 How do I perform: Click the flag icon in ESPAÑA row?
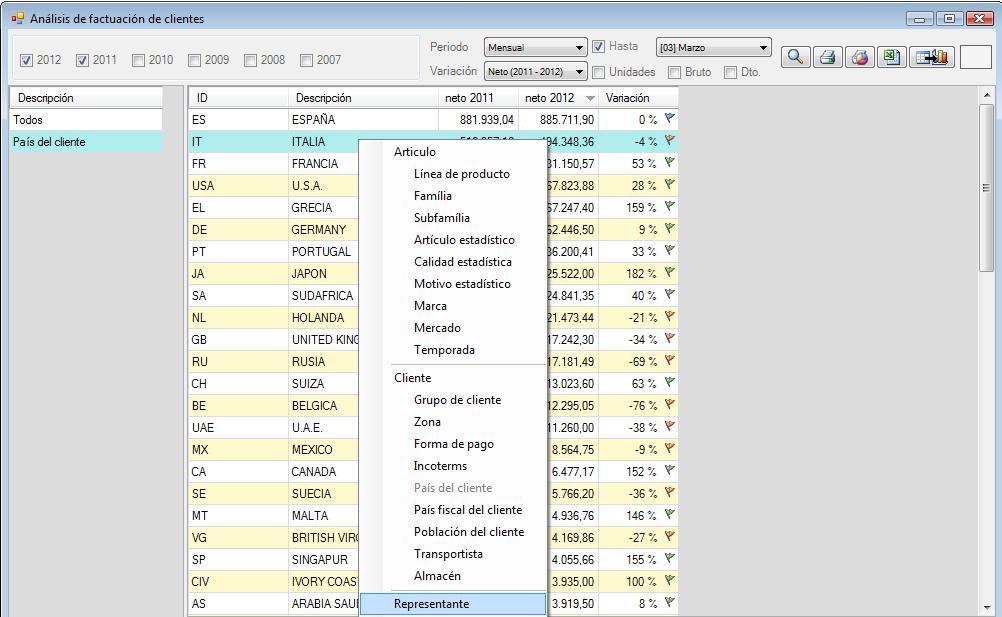coord(670,119)
